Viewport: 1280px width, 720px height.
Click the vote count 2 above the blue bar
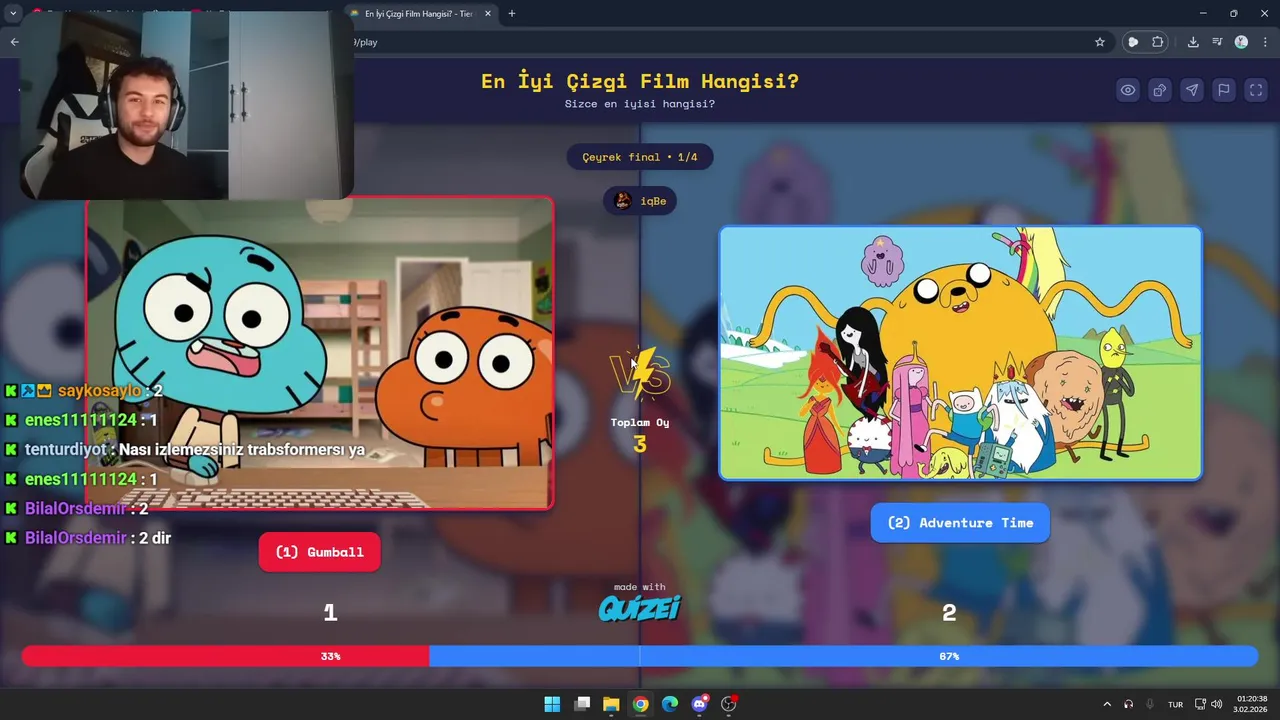(949, 613)
